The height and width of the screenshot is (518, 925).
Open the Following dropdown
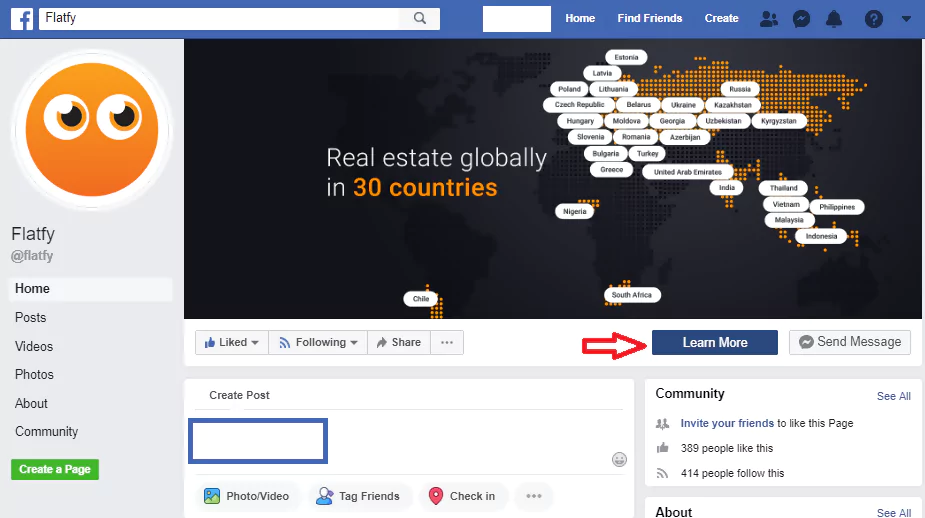(318, 342)
